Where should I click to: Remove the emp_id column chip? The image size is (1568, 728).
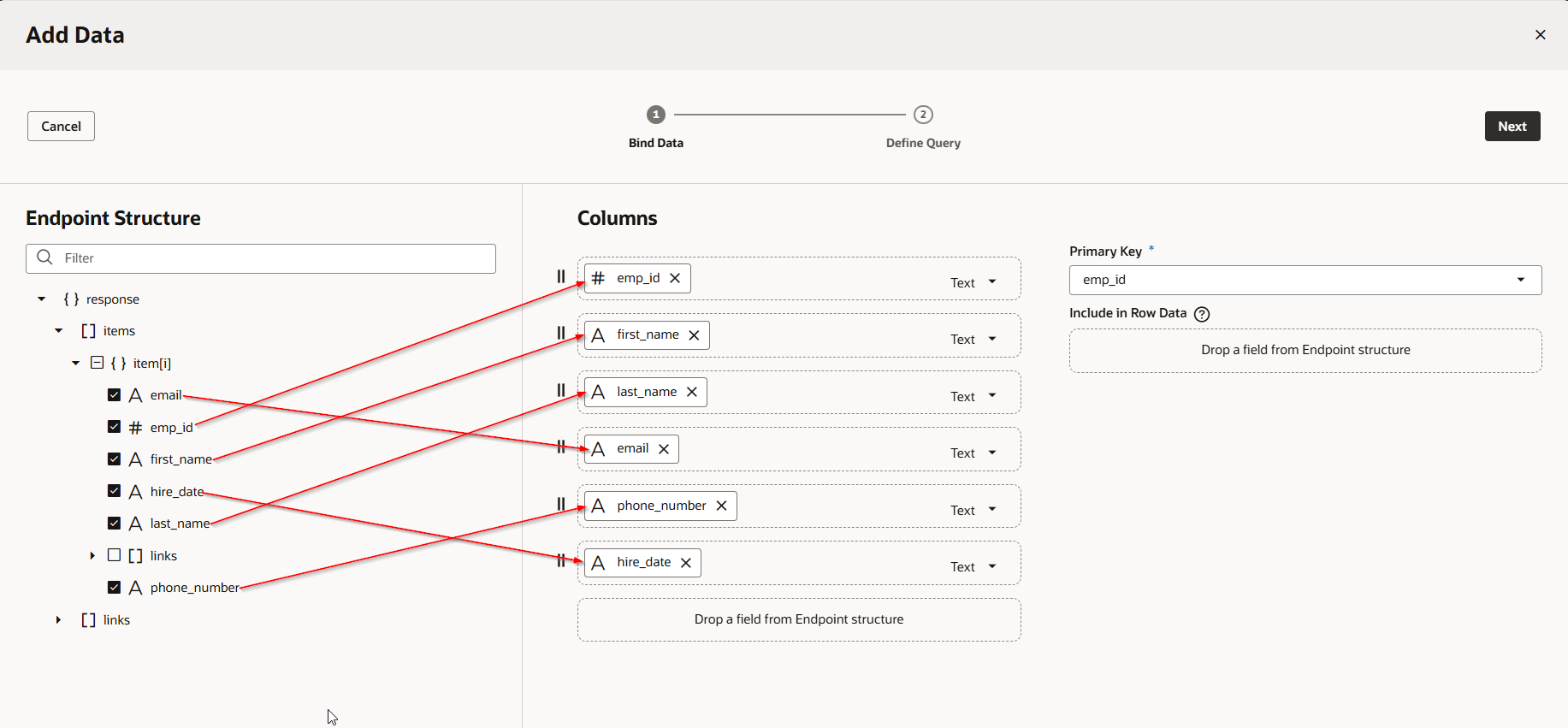coord(675,278)
